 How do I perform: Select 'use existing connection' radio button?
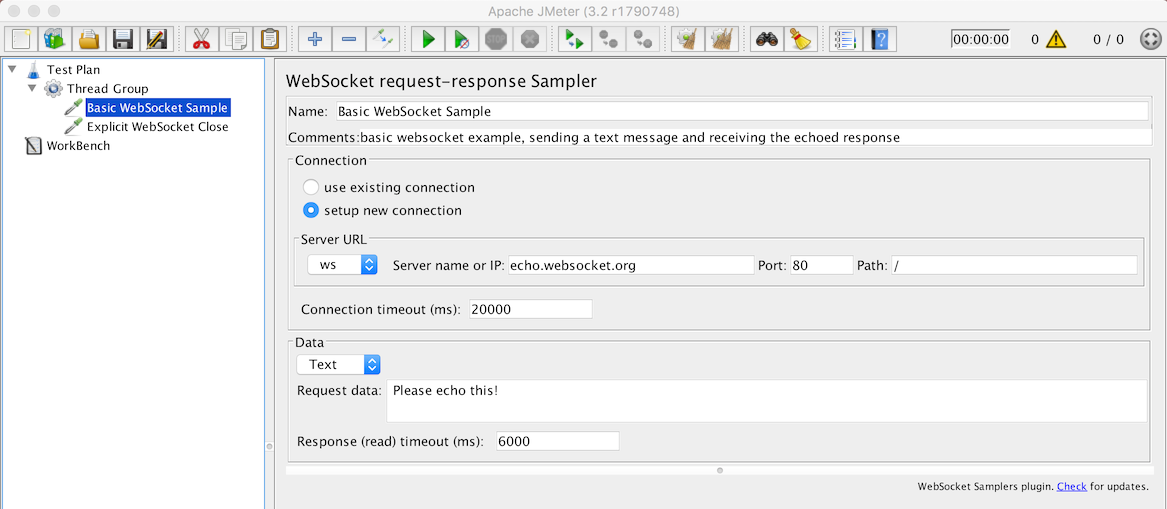coord(311,188)
